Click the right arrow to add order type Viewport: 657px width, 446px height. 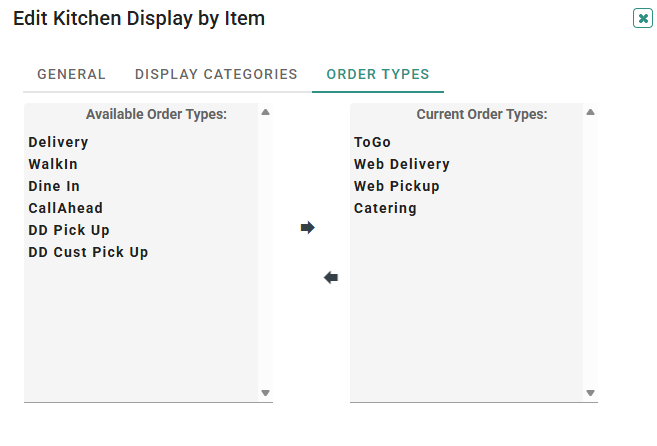click(x=308, y=228)
